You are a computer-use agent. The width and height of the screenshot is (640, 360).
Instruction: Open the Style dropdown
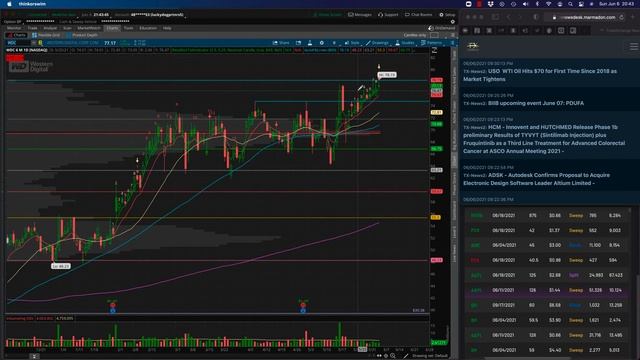(352, 42)
